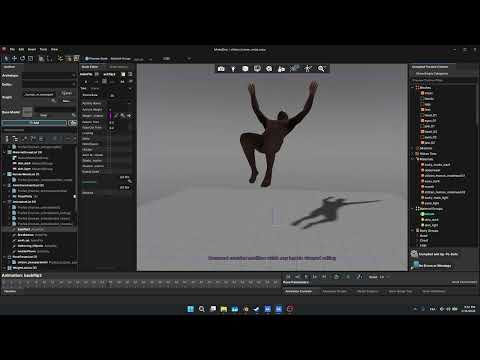This screenshot has height=360, width=480.
Task: Click the magnifier icon in viewport toolbar
Action: 321,69
